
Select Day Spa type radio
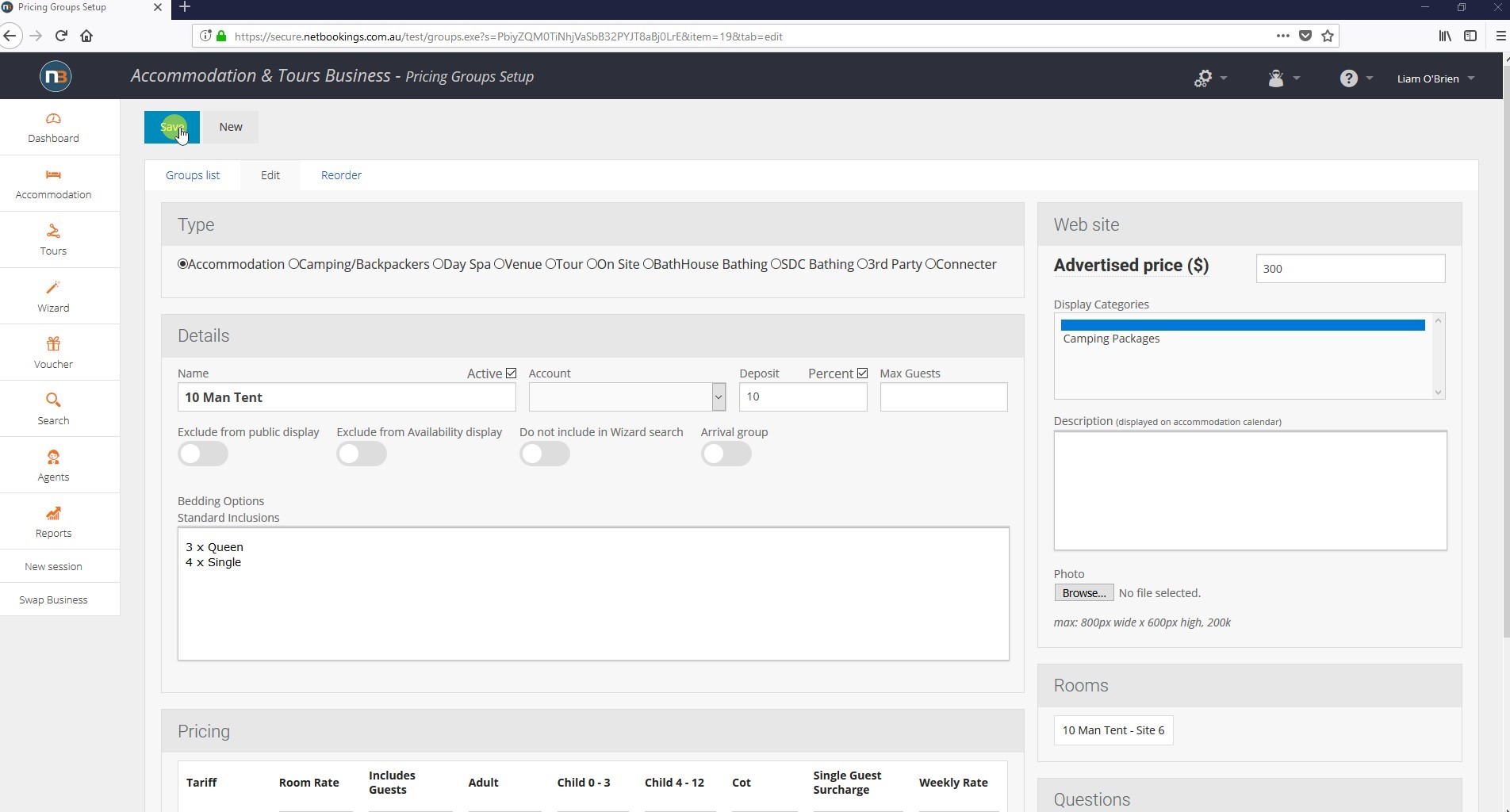[438, 264]
